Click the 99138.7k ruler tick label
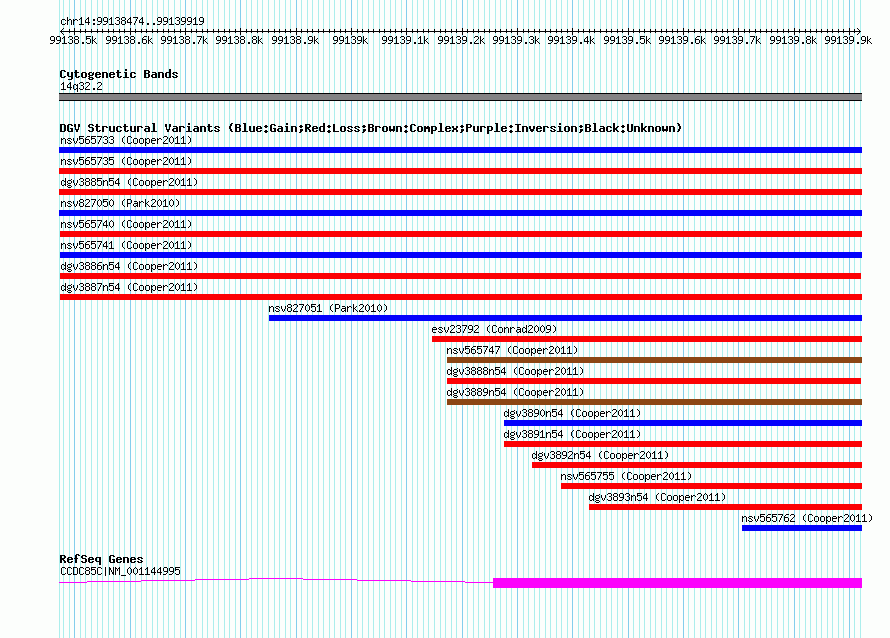890x638 pixels. point(184,40)
